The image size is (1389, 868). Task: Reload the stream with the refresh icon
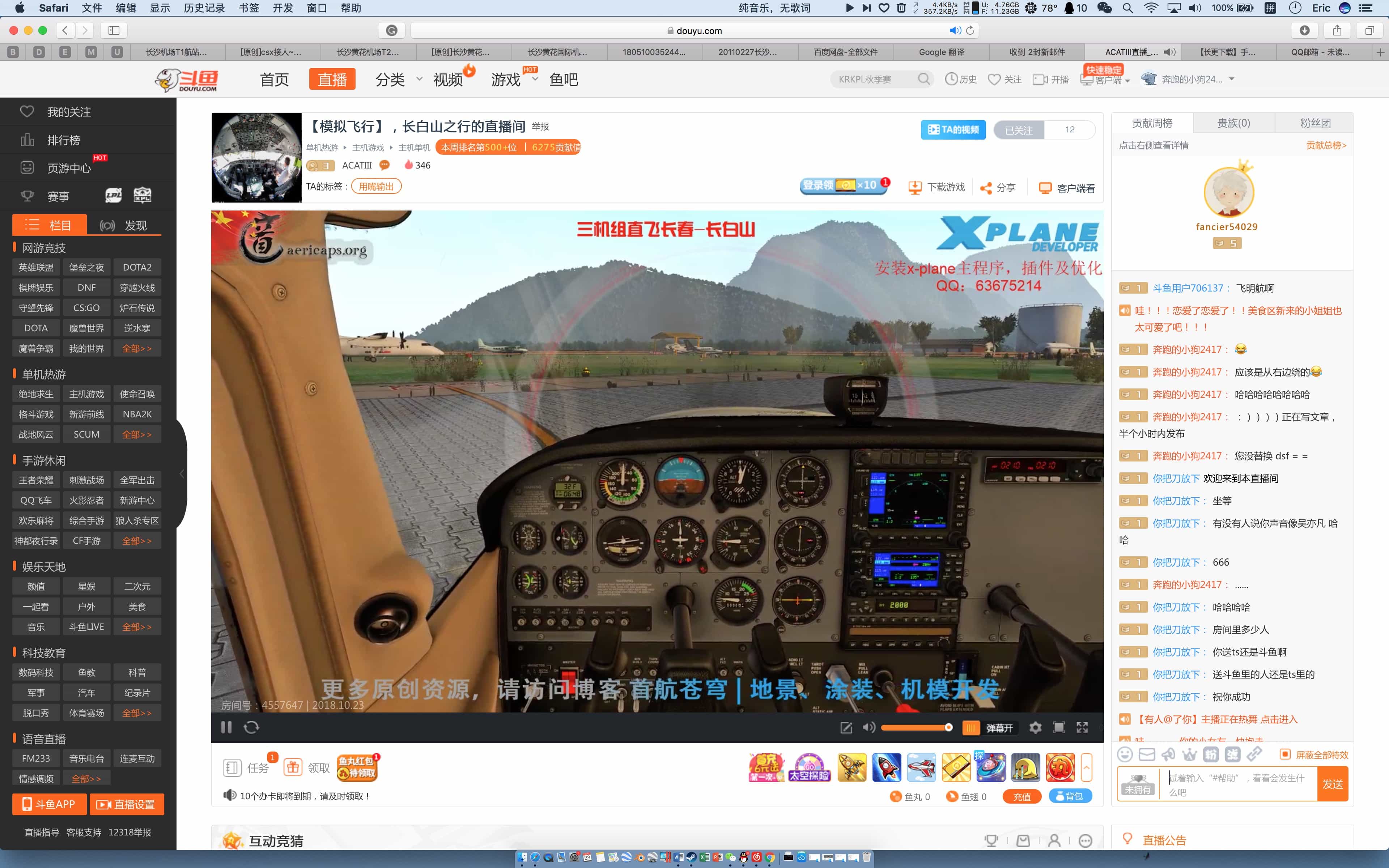click(x=251, y=727)
